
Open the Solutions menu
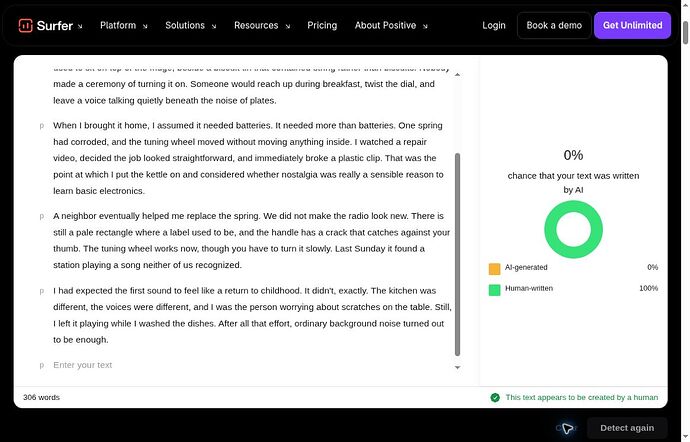point(185,26)
